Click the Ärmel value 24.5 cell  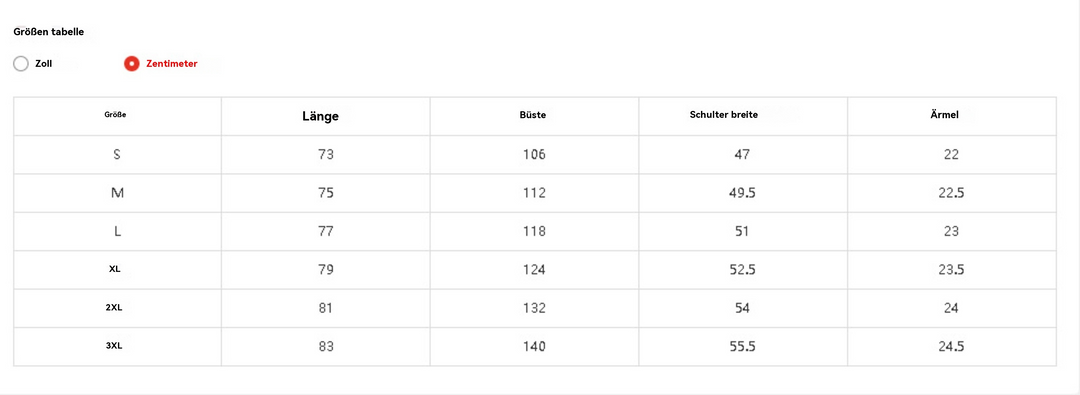951,347
